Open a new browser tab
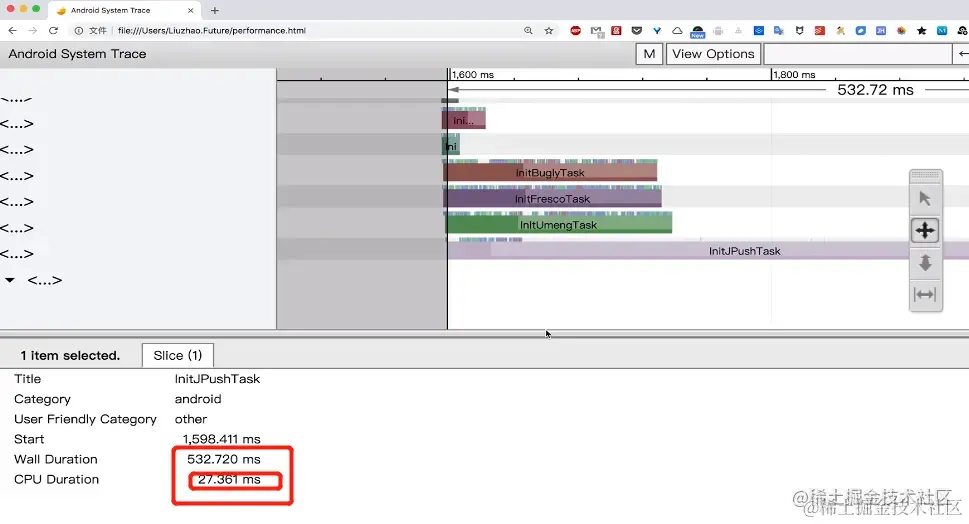The height and width of the screenshot is (524, 969). 215,11
